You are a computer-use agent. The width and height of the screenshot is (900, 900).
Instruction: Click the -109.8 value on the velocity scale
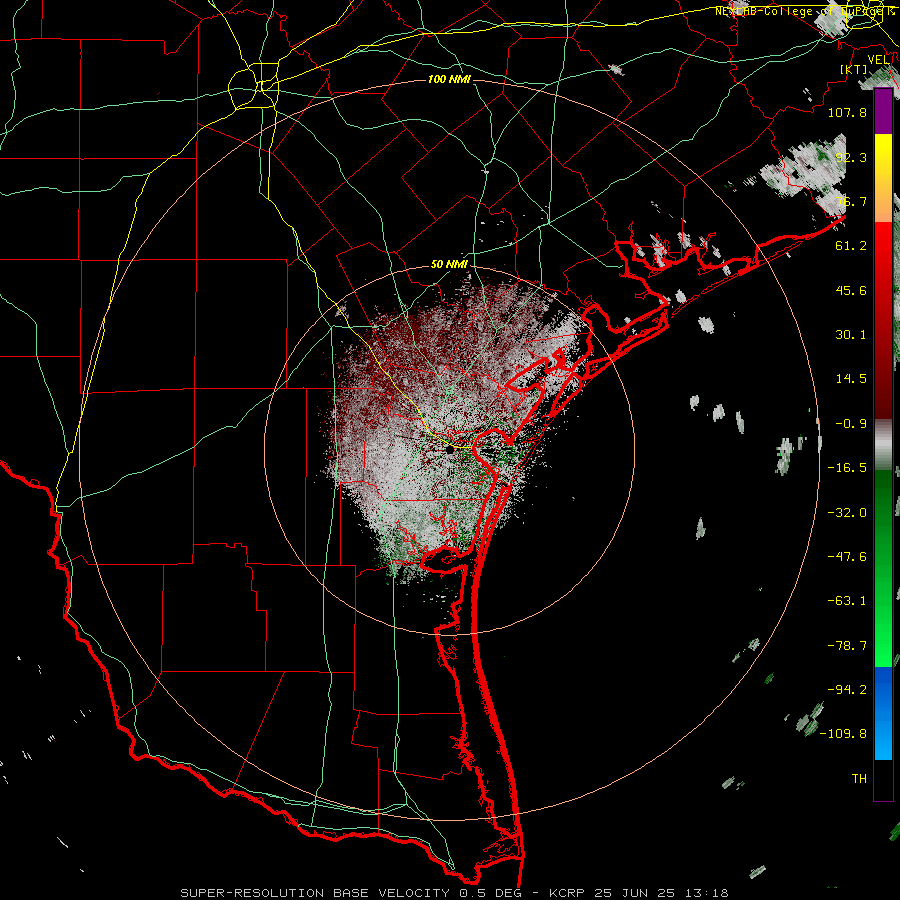click(x=843, y=734)
